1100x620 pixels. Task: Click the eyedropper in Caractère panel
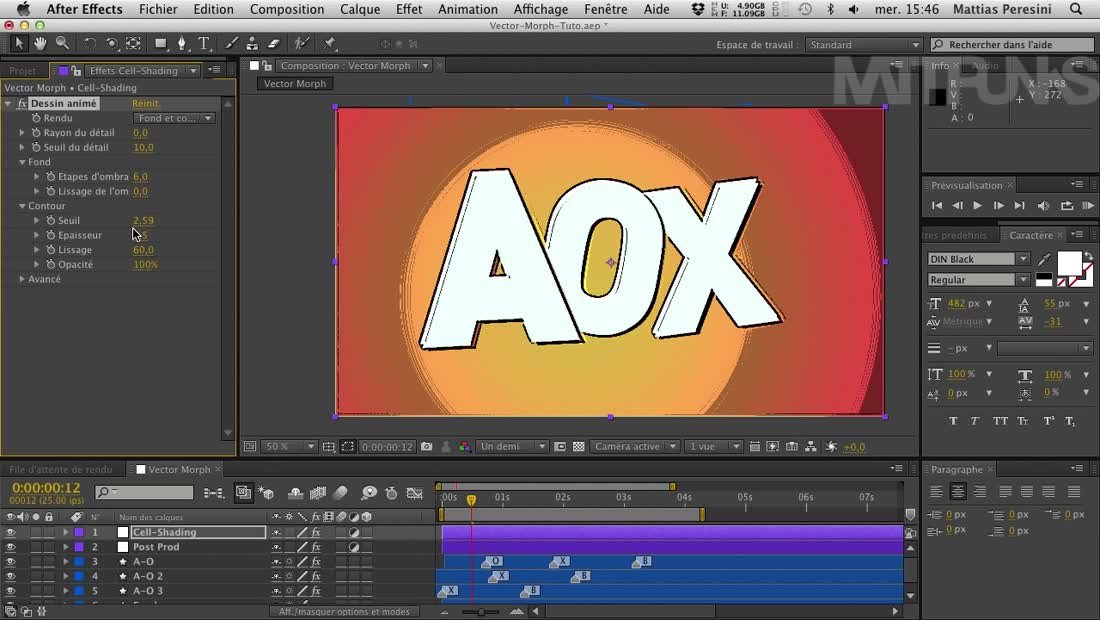pyautogui.click(x=1045, y=259)
